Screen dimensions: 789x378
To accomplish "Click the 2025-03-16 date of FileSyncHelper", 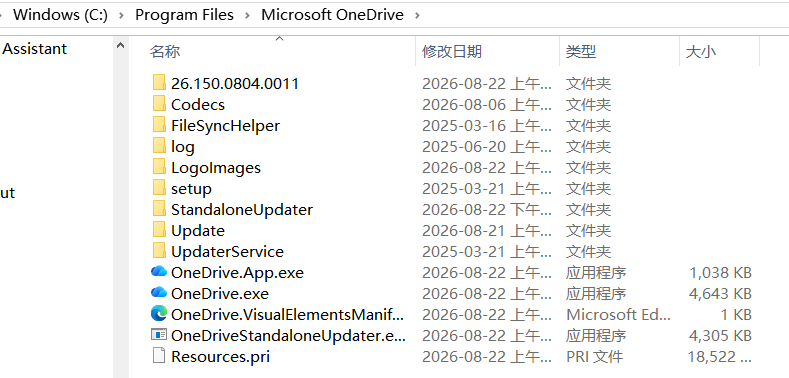I will pyautogui.click(x=487, y=125).
